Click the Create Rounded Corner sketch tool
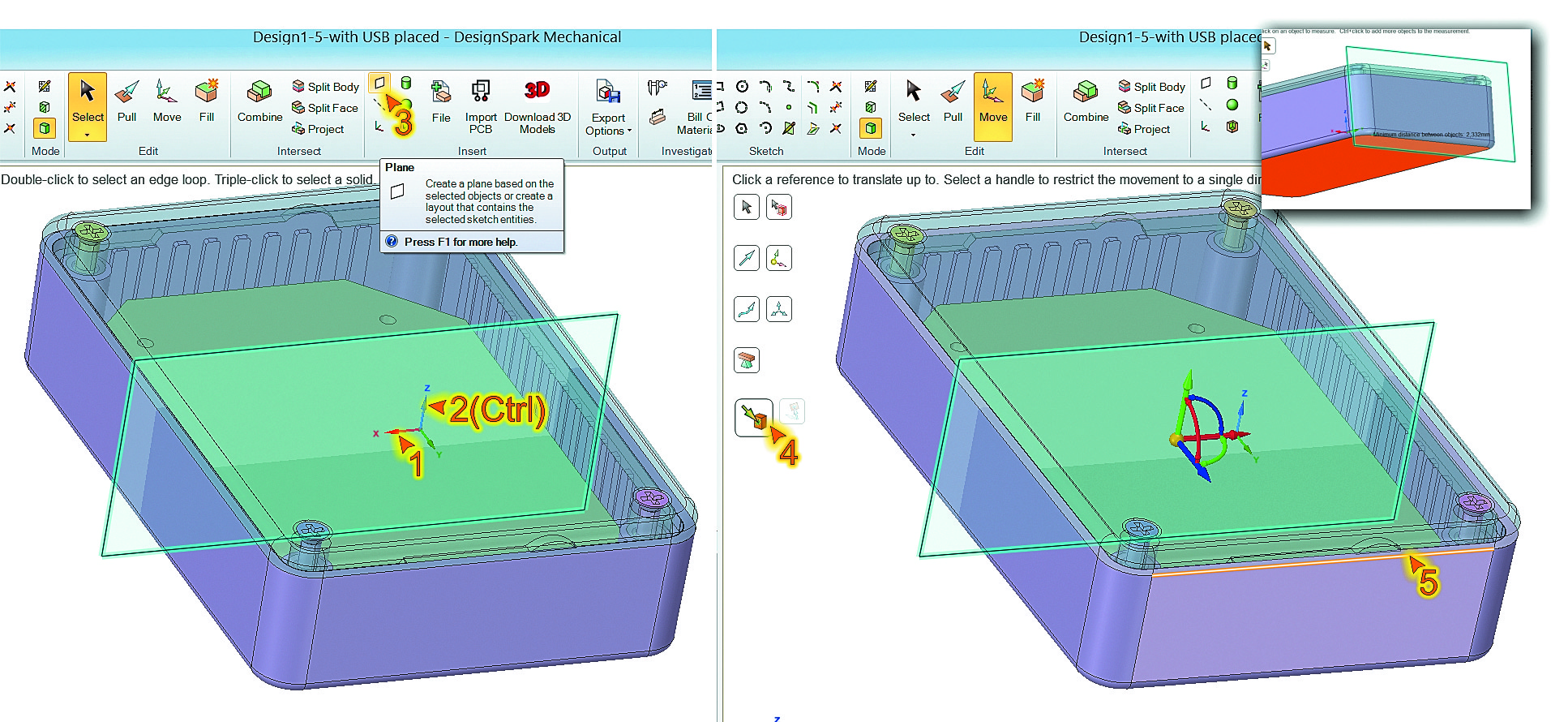The image size is (1568, 722). coord(813,86)
